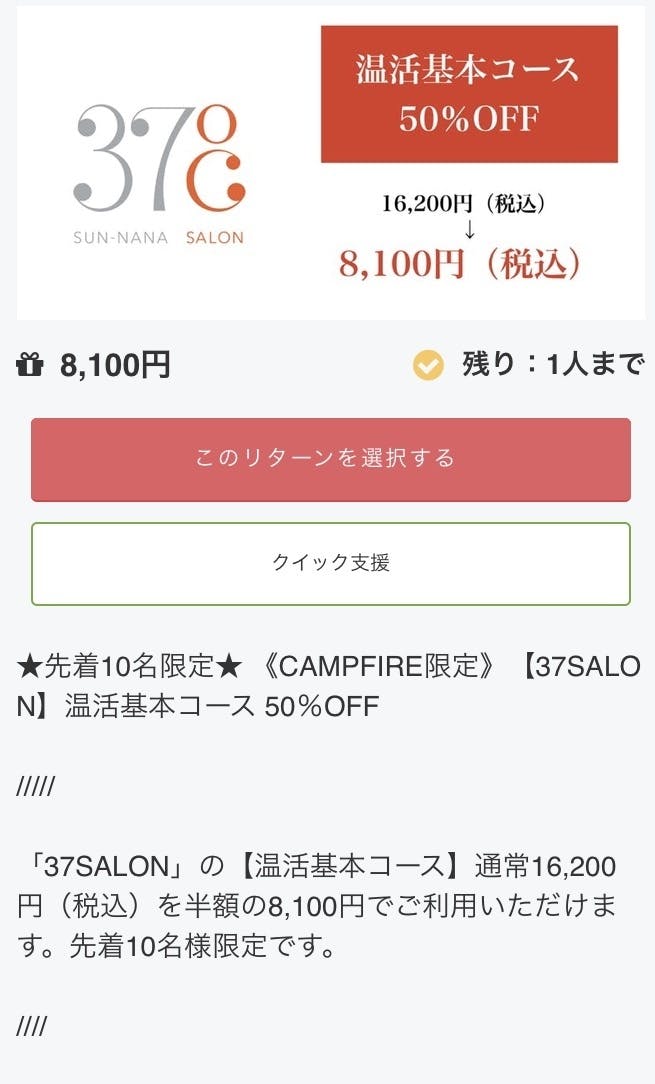Image resolution: width=655 pixels, height=1084 pixels.
Task: Click the gift icon beside the price
Action: pyautogui.click(x=30, y=366)
